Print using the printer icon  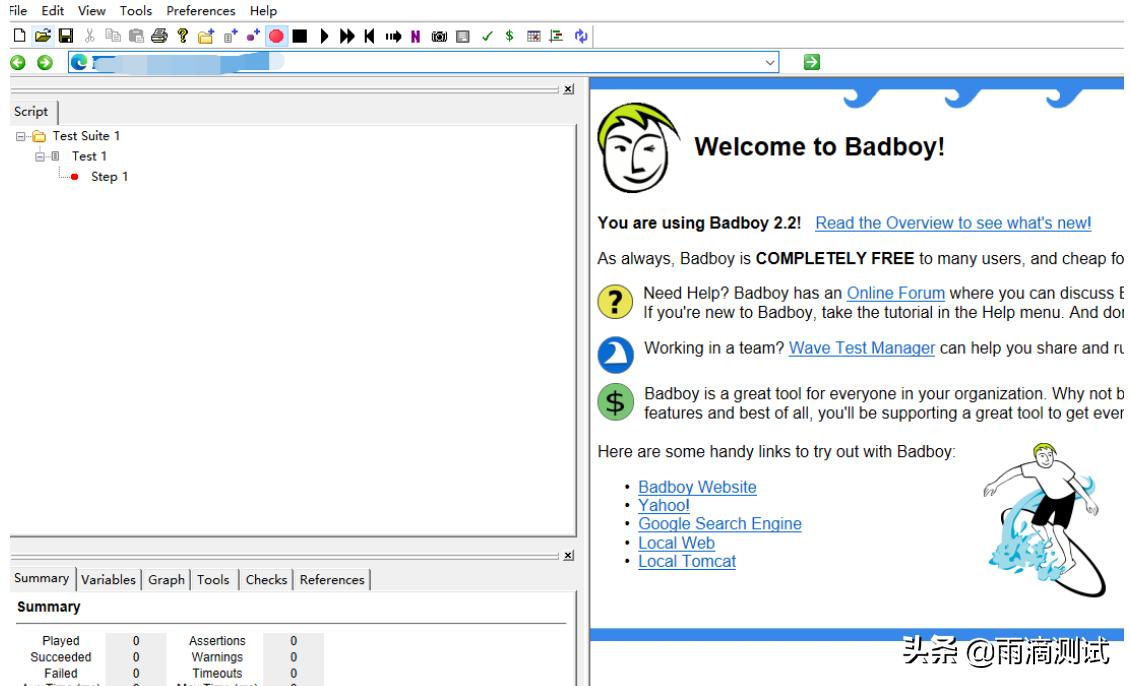pos(159,36)
